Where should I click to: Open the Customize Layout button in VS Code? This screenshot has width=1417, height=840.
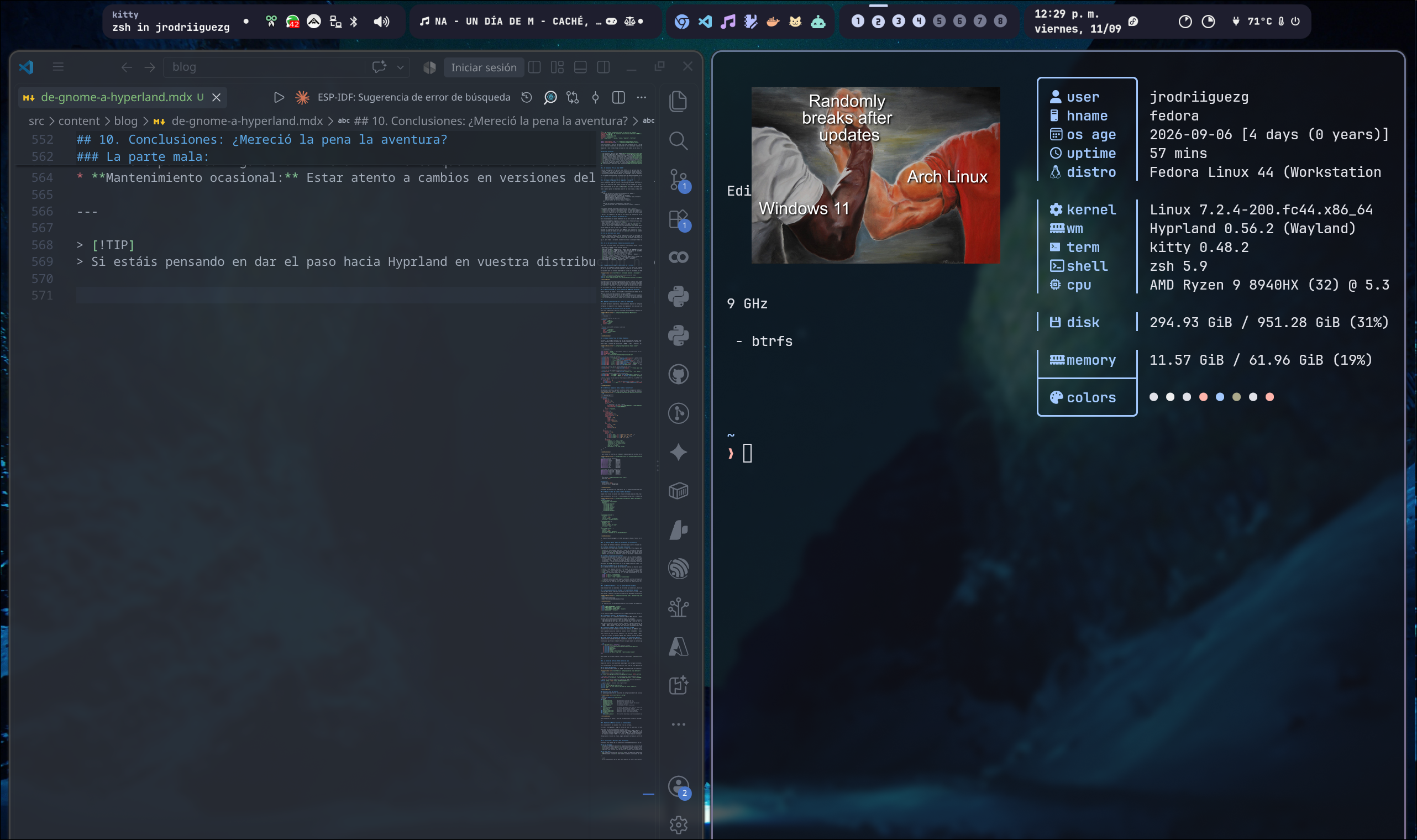558,67
